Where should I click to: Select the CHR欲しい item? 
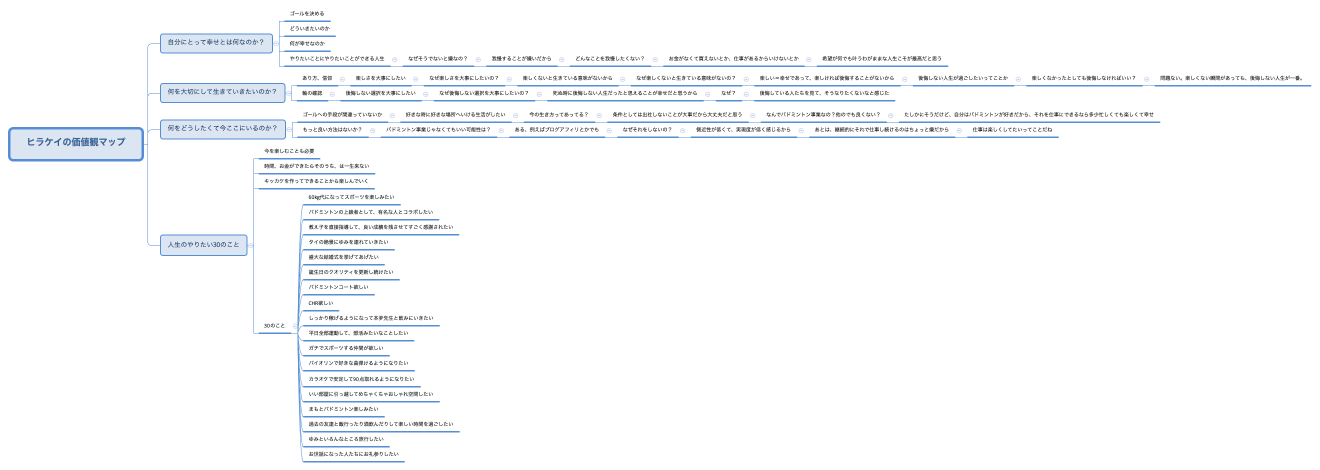click(322, 302)
